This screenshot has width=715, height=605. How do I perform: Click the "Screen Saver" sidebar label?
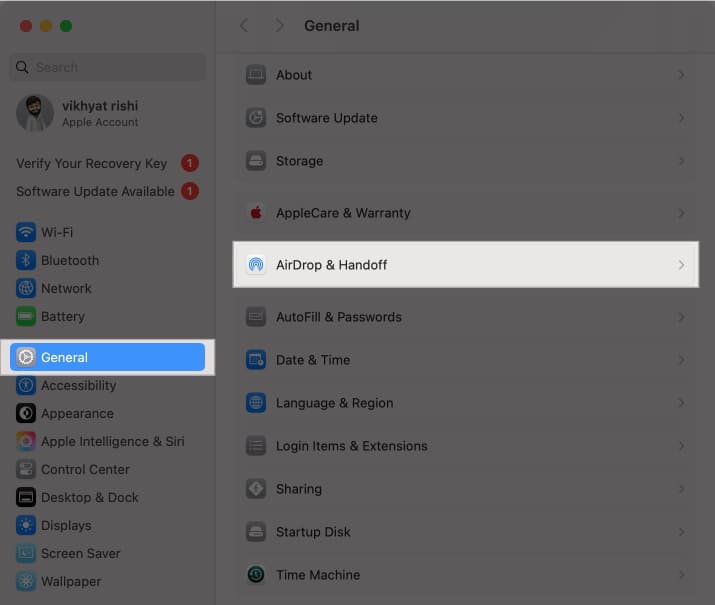81,553
